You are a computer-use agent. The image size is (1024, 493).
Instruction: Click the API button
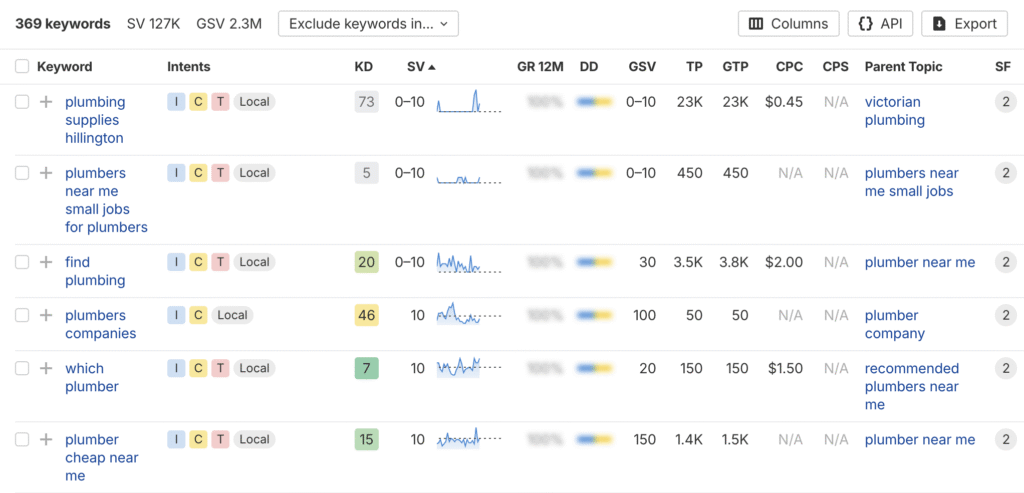[880, 24]
